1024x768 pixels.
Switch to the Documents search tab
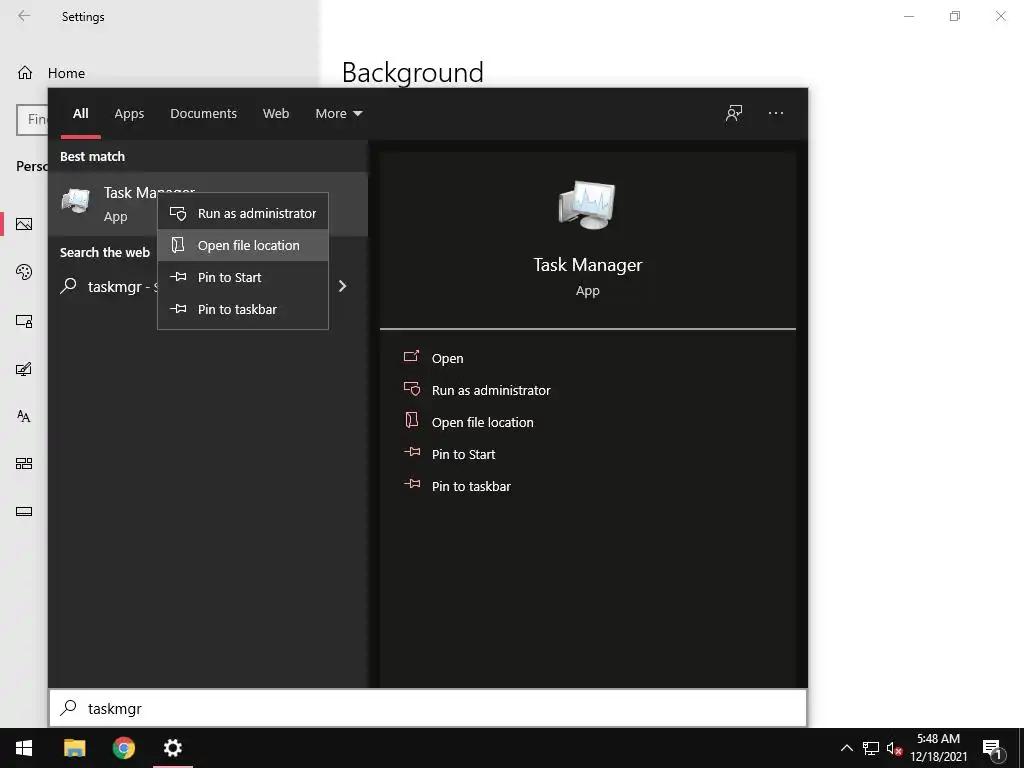(203, 114)
